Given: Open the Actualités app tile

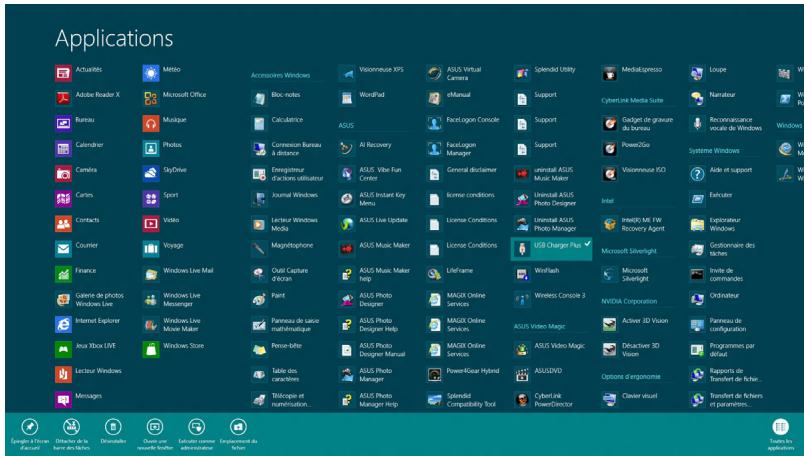Looking at the screenshot, I should tap(79, 73).
